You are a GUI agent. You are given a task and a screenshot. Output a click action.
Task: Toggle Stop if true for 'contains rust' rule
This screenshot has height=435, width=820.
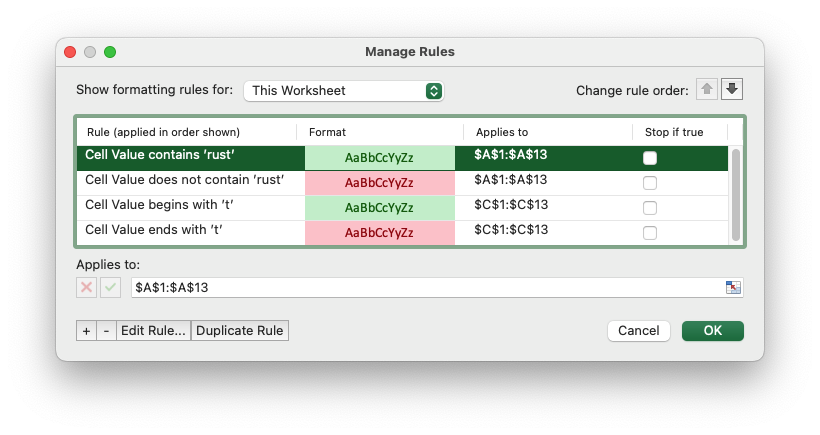[650, 158]
